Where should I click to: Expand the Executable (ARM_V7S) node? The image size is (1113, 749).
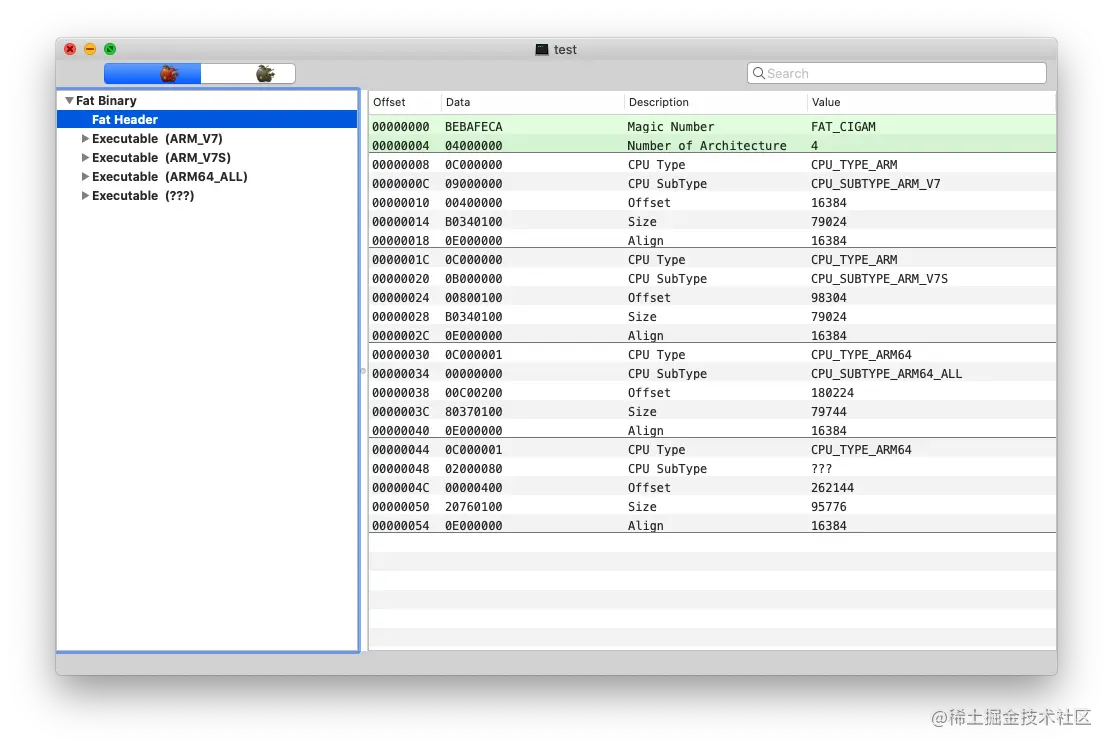[85, 158]
